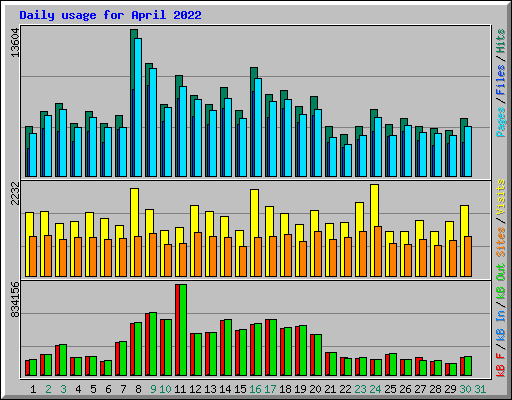Screen dimensions: 512x400
Task: Click the cyan 'Pages' legend label
Action: pos(500,122)
